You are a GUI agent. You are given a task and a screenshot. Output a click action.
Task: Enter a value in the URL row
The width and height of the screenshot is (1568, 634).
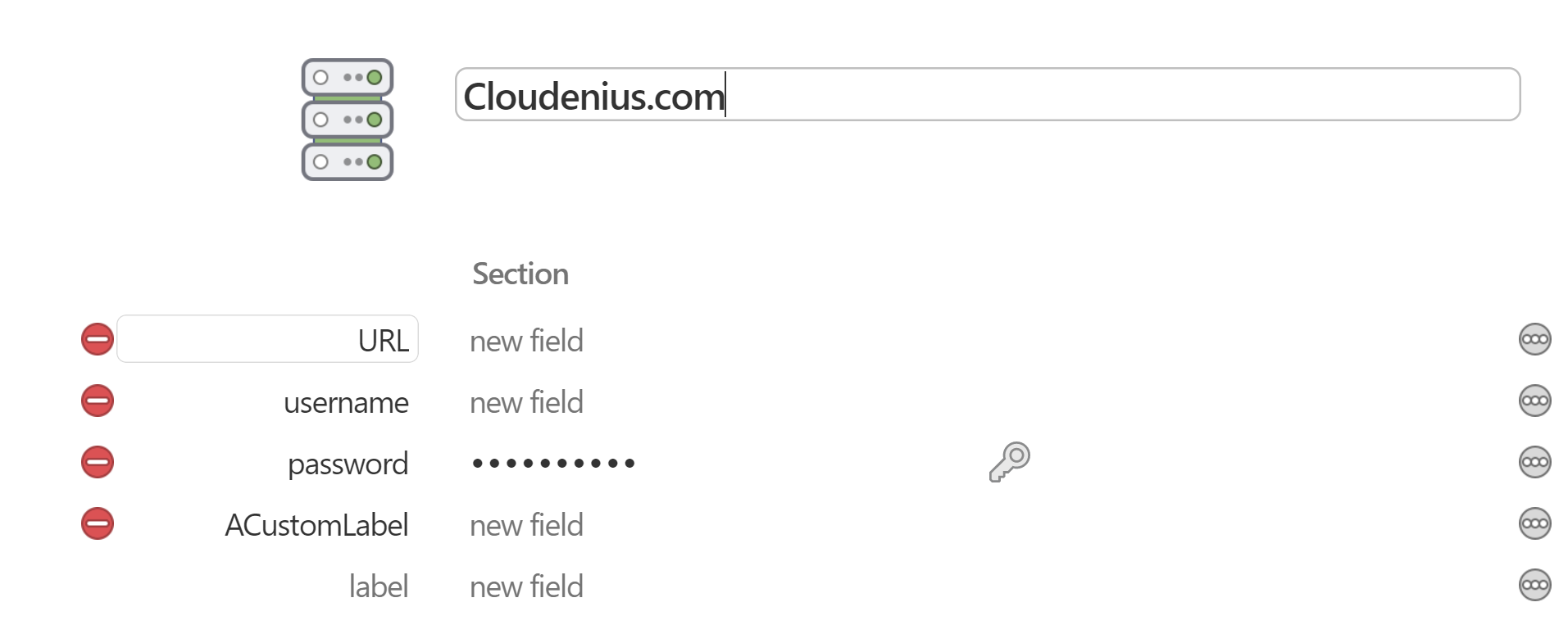[526, 341]
